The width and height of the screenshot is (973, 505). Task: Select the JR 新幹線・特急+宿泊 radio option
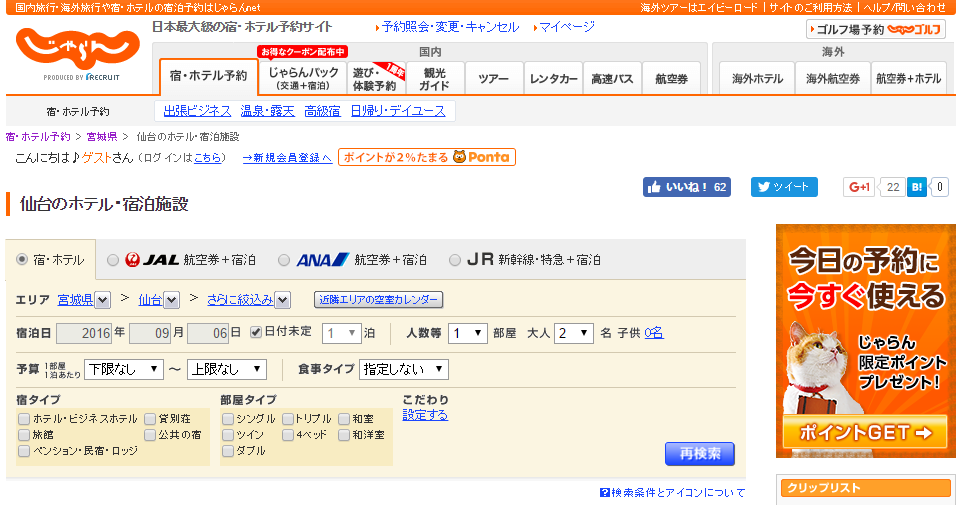pyautogui.click(x=455, y=260)
